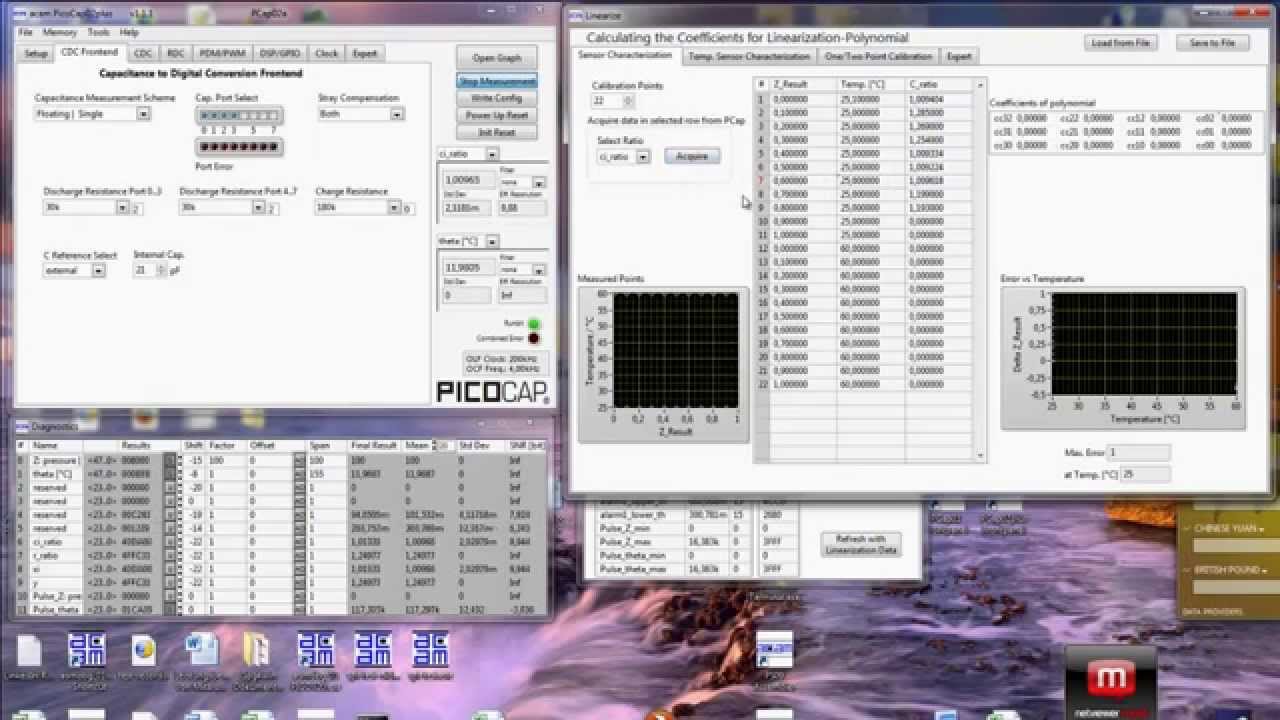Toggle Cap. Port Select port 3
This screenshot has width=1280, height=720.
(x=234, y=116)
